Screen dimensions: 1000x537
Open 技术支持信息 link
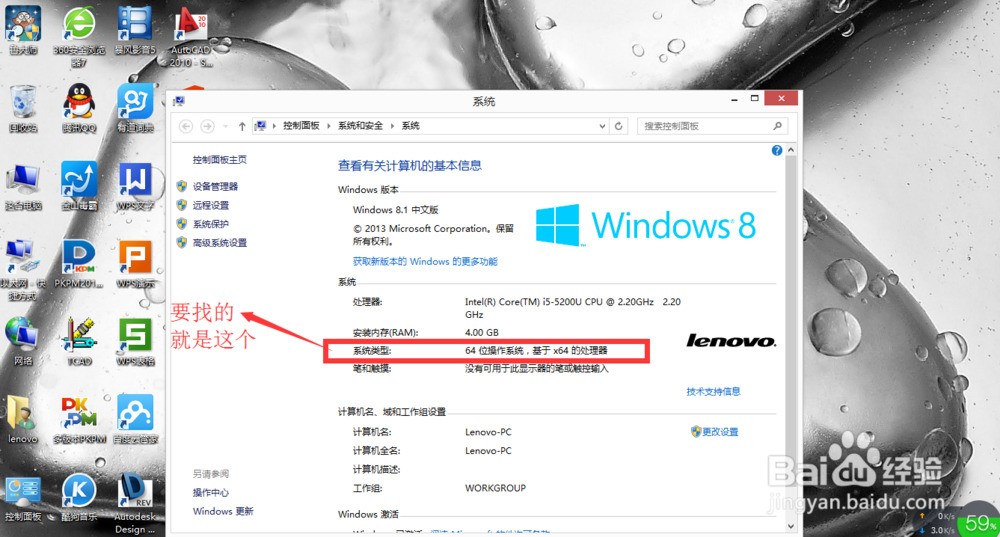[713, 392]
